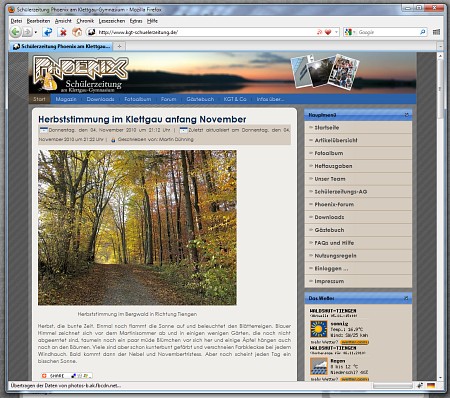The width and height of the screenshot is (450, 398).
Task: Open the Hilfe menu
Action: (x=152, y=21)
